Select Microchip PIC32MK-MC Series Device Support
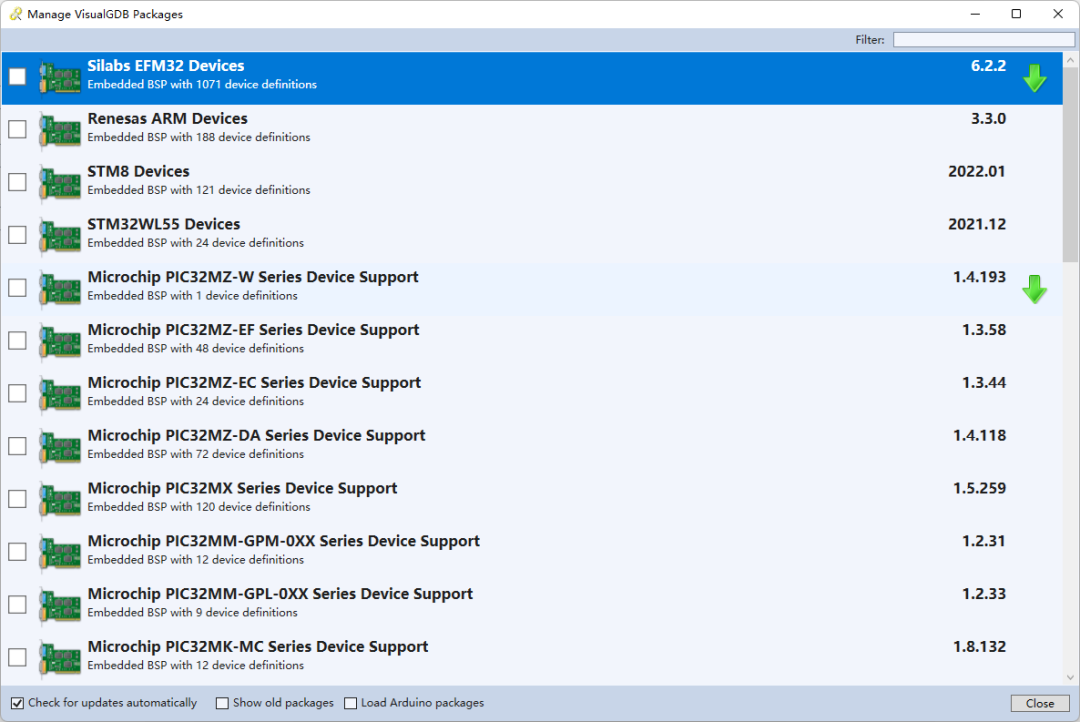This screenshot has width=1080, height=722. click(258, 647)
